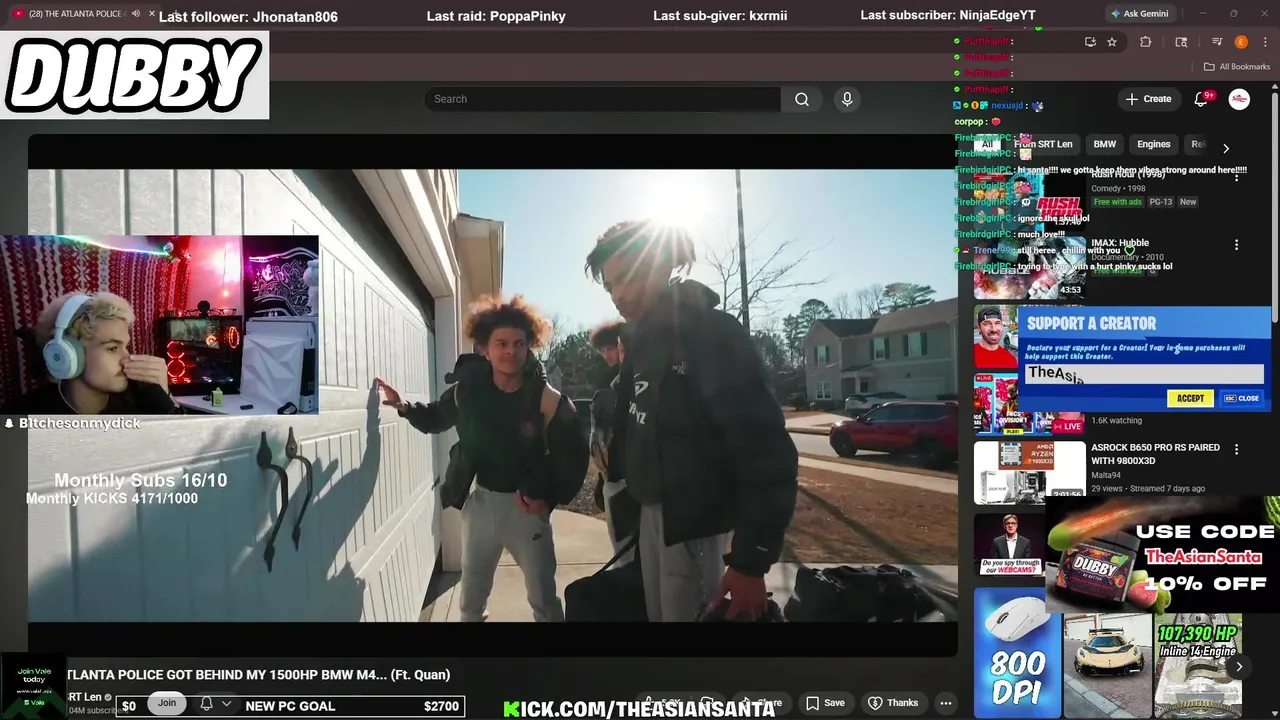Click the Create button on YouTube
Viewport: 1280px width, 720px height.
(x=1148, y=99)
